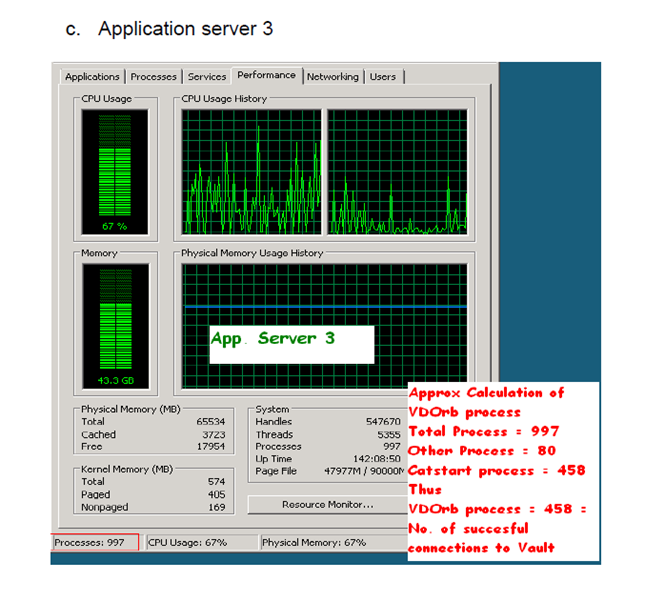Open the Users tab
This screenshot has height=602, width=645.
383,77
